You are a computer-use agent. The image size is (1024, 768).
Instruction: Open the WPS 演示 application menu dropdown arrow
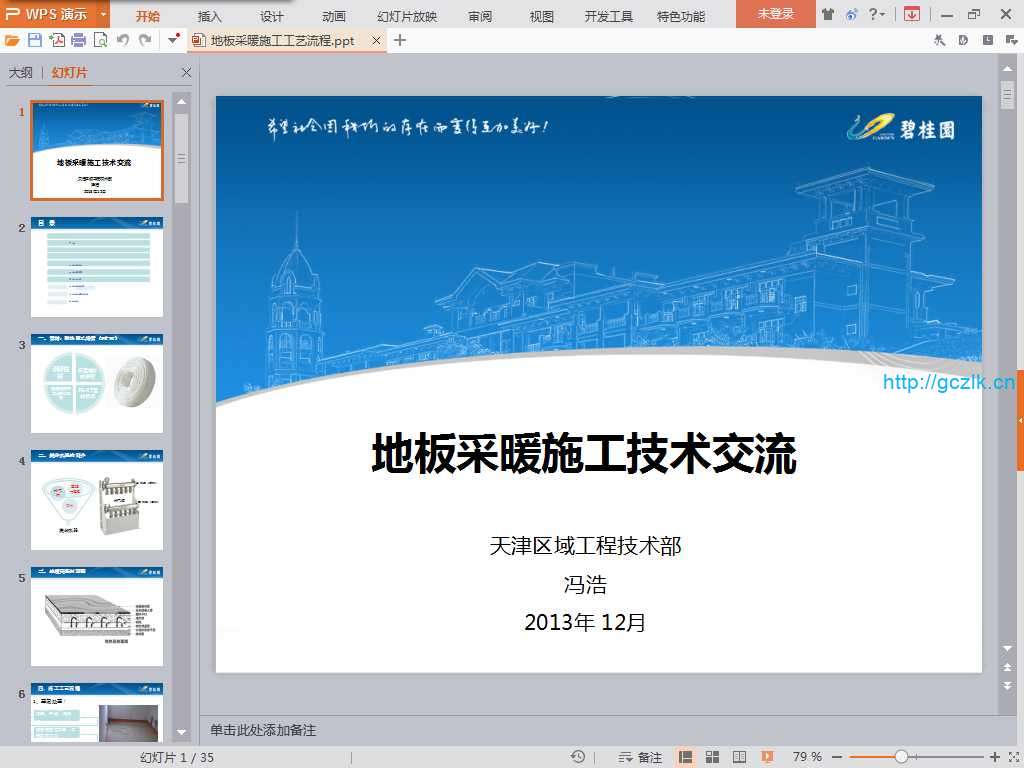click(103, 14)
